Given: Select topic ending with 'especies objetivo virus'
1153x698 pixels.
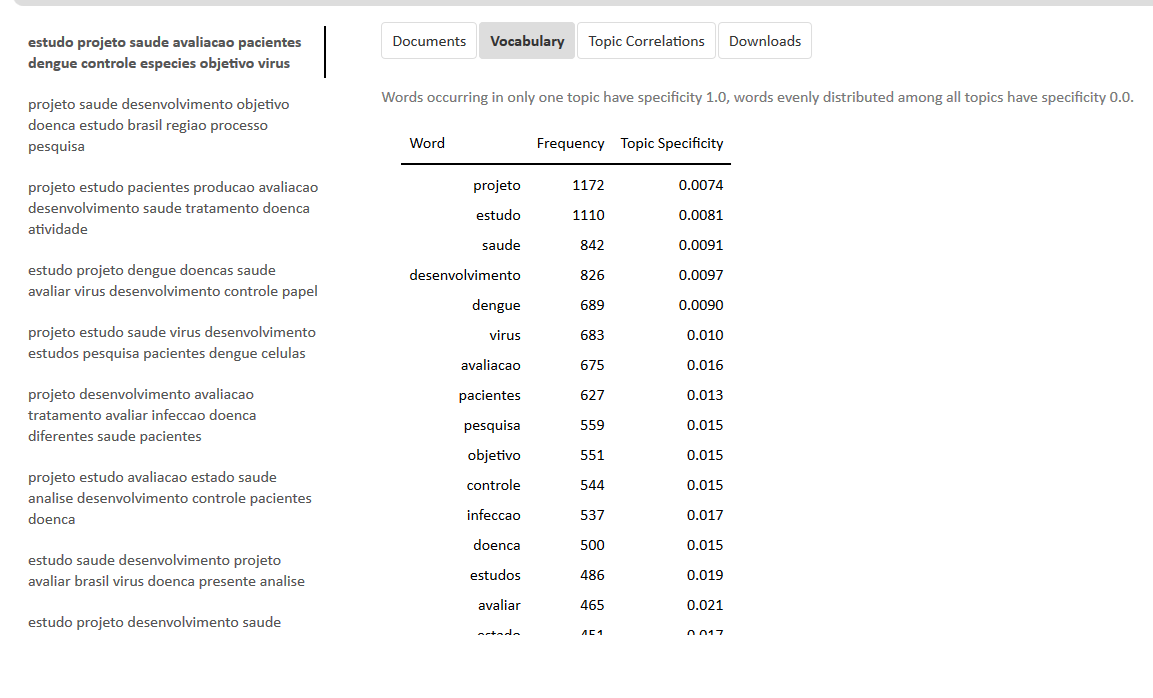Looking at the screenshot, I should (x=165, y=53).
